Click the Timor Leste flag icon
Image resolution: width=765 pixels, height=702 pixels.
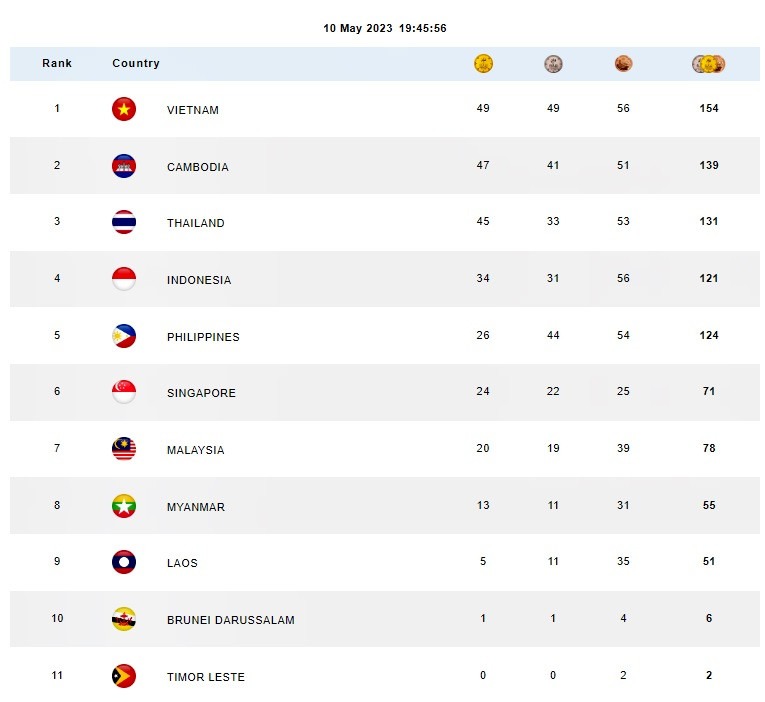124,676
